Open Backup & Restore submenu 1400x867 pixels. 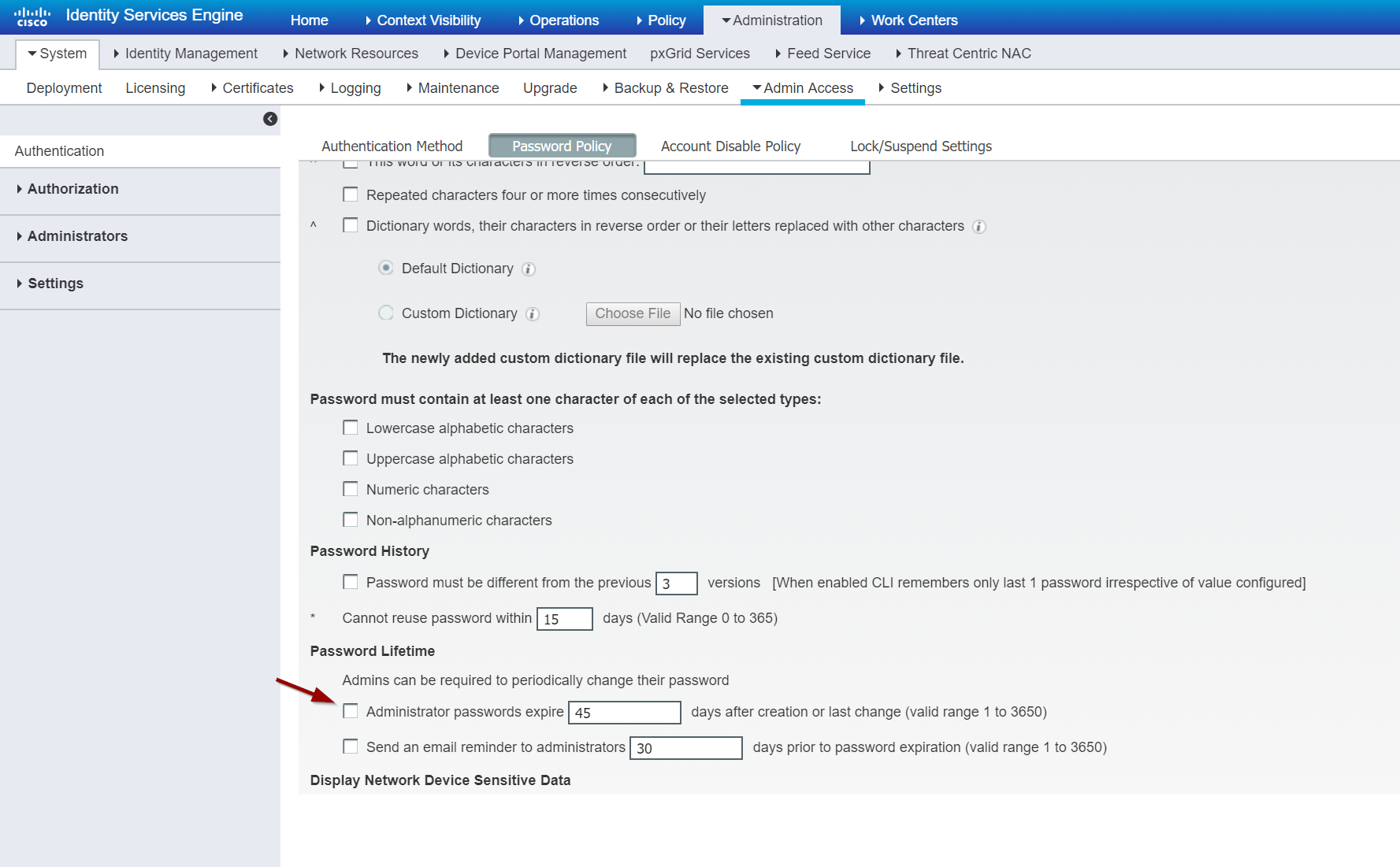coord(666,88)
